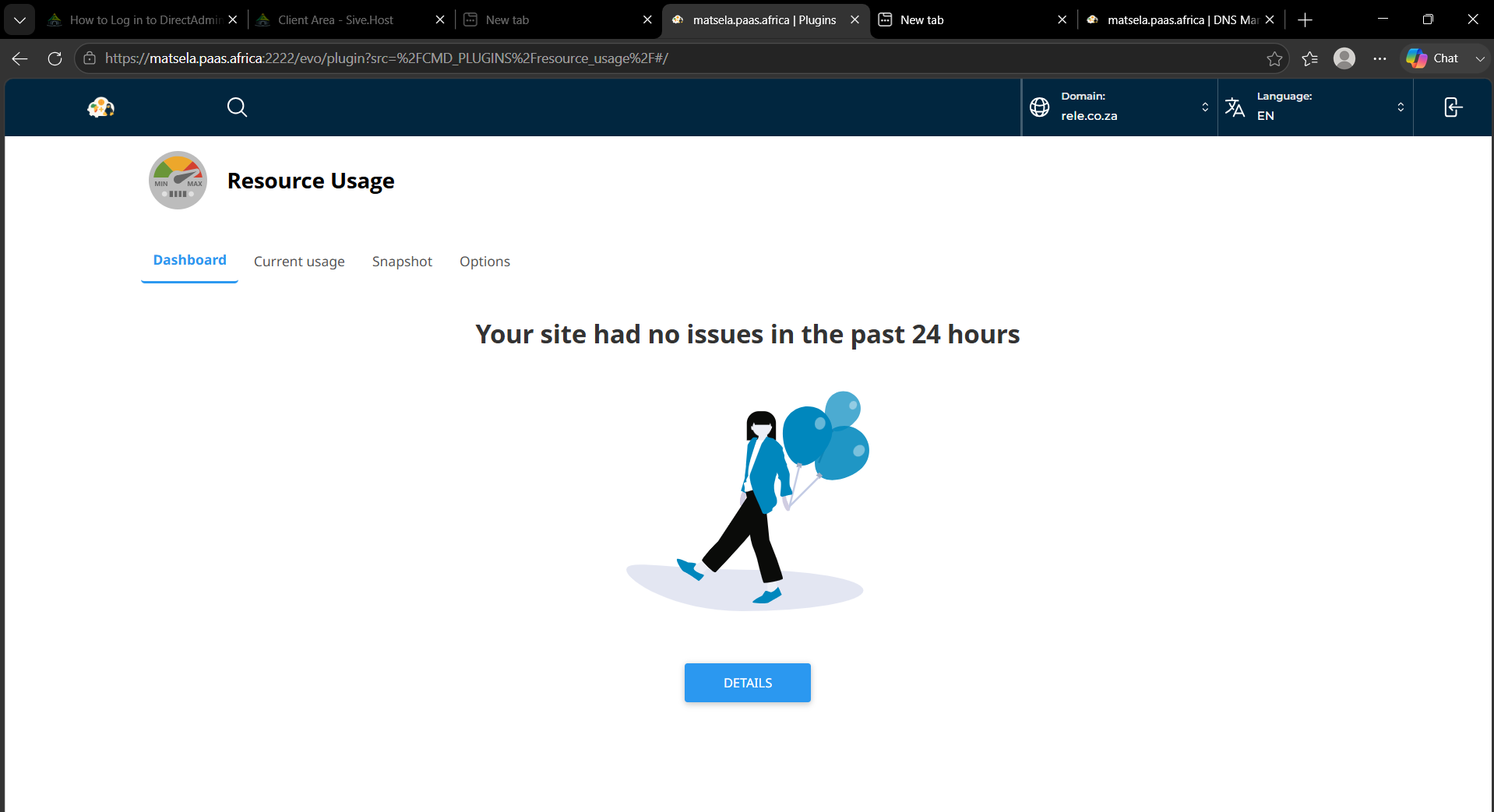This screenshot has width=1494, height=812.
Task: Close the Client Area - Sive.Host tab
Action: (440, 20)
